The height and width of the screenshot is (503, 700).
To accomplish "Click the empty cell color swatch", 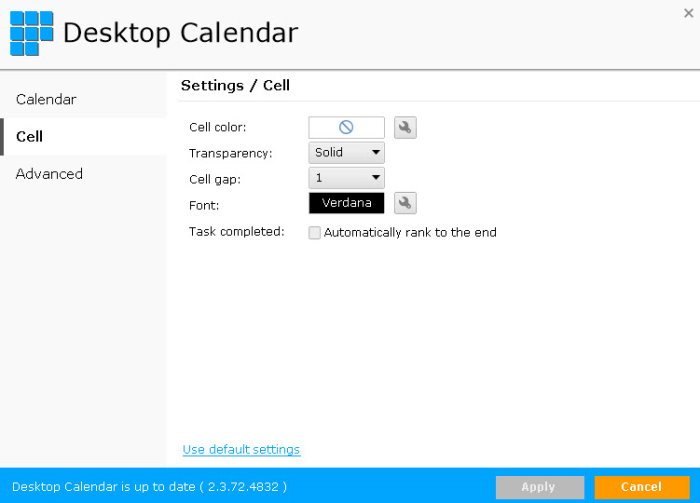I will tap(346, 128).
